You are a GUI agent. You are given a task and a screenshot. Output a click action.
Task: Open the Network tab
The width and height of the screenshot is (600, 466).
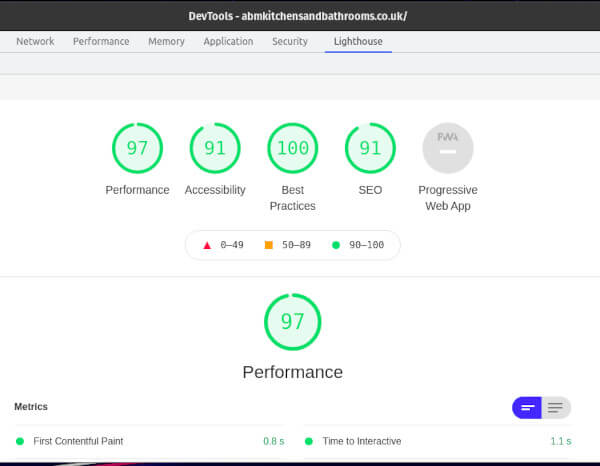(35, 41)
